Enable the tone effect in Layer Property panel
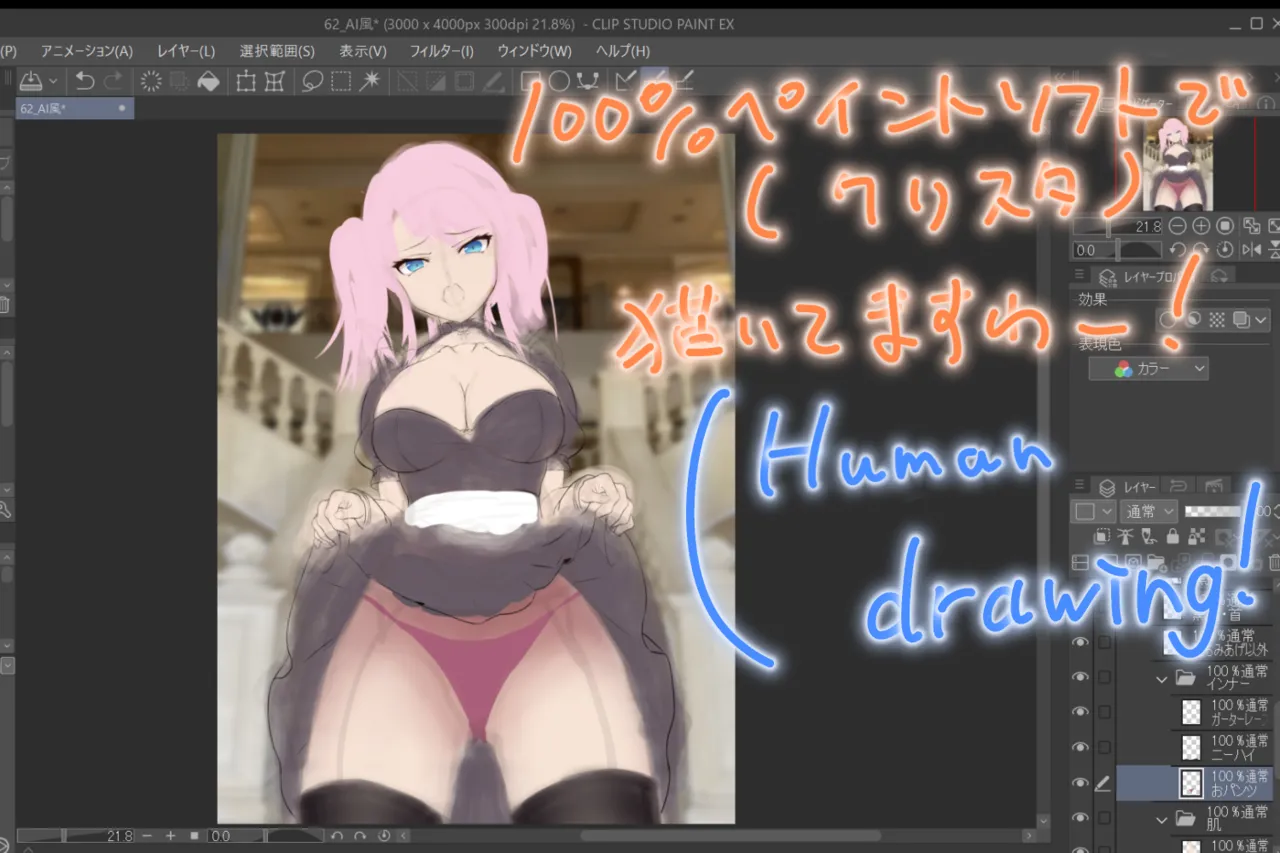This screenshot has width=1280, height=853. click(1216, 321)
